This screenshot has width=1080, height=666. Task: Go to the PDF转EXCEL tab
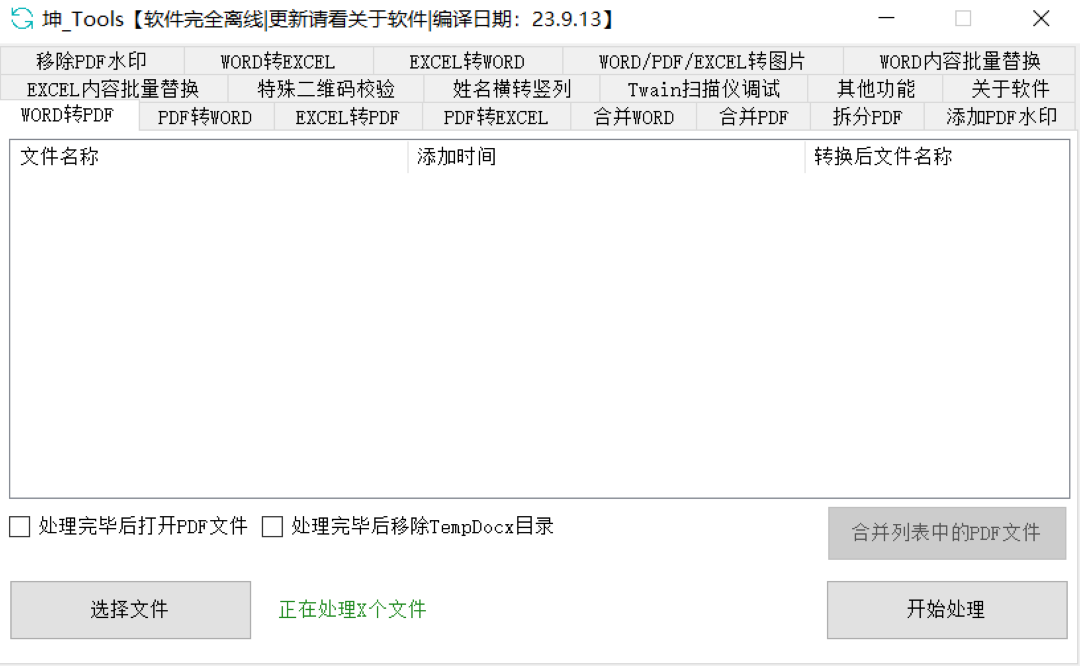pyautogui.click(x=496, y=117)
